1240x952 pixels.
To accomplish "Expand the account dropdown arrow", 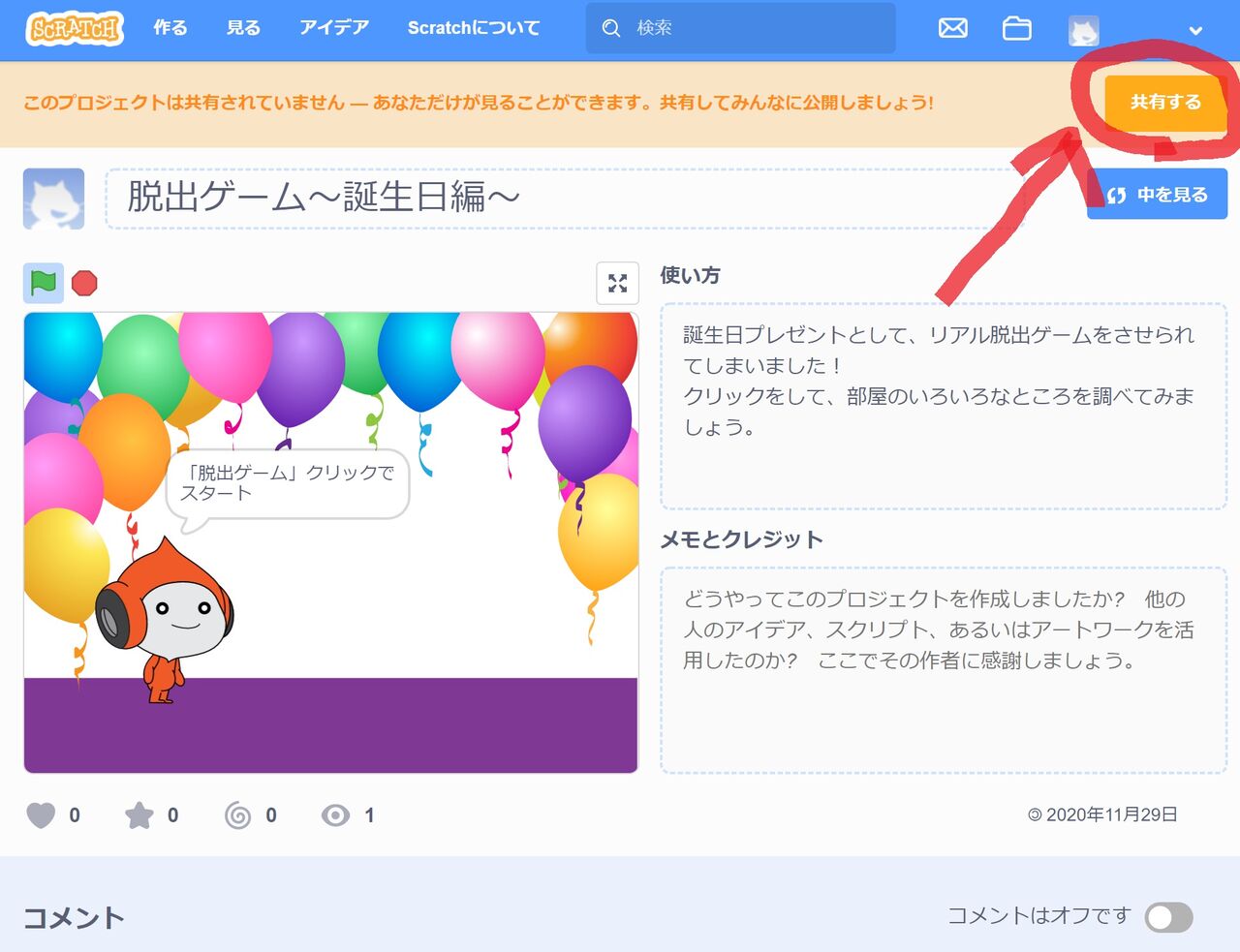I will click(1196, 30).
